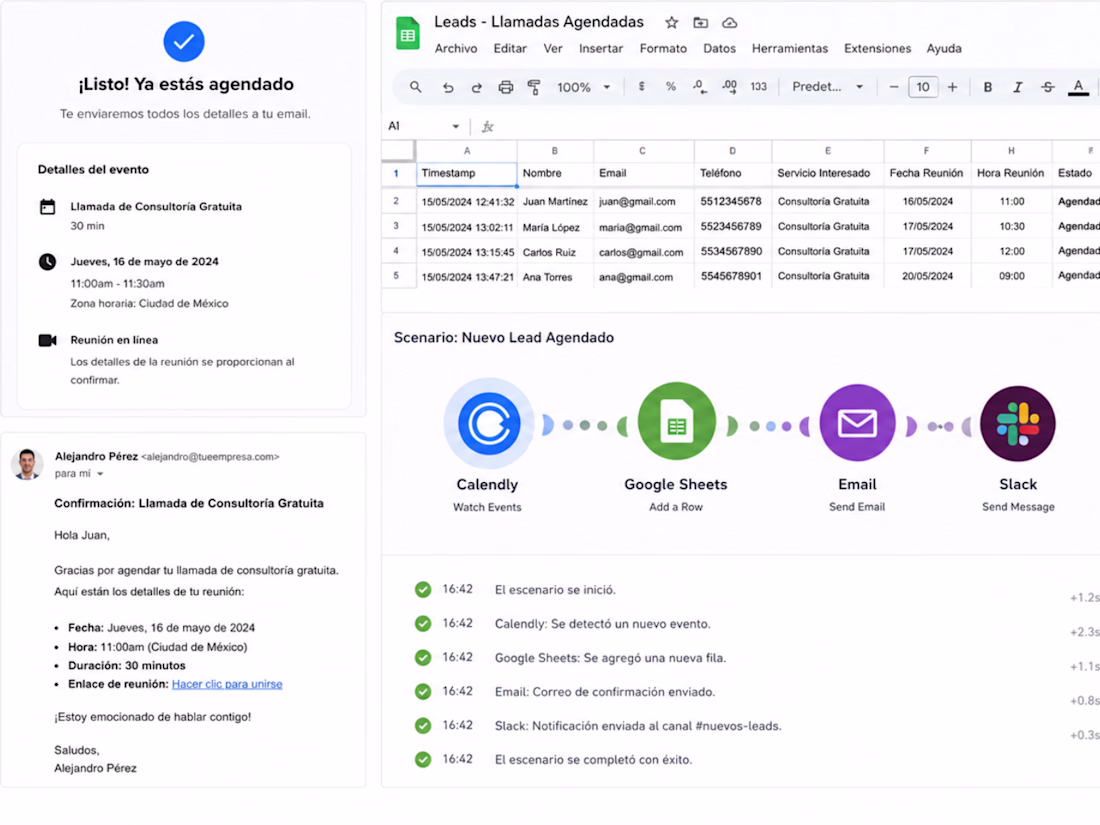
Task: Select cell with María López
Action: (x=555, y=227)
